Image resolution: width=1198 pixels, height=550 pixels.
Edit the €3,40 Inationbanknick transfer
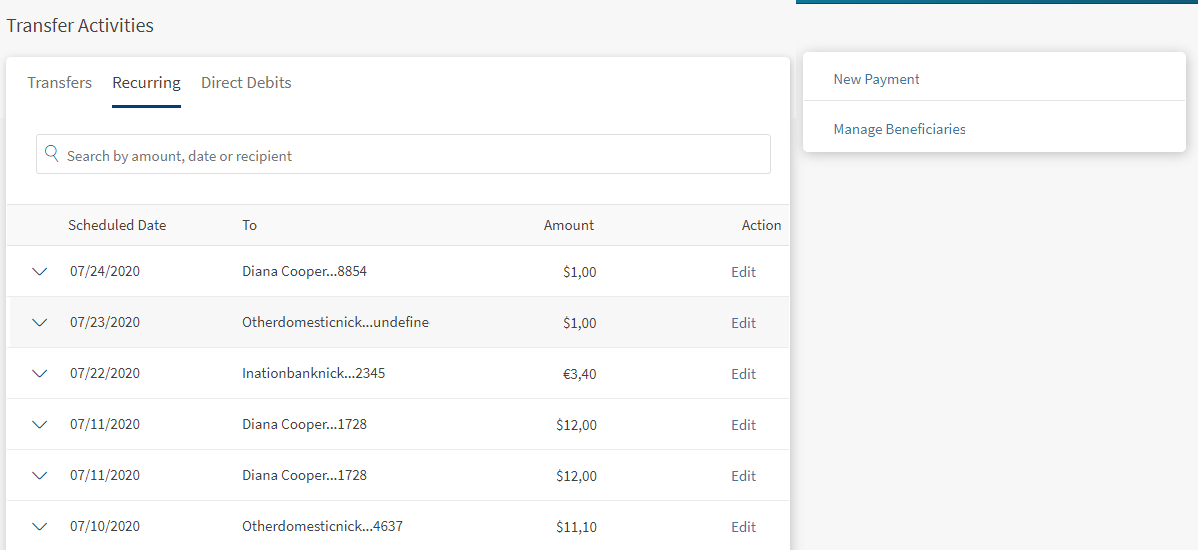pos(743,374)
